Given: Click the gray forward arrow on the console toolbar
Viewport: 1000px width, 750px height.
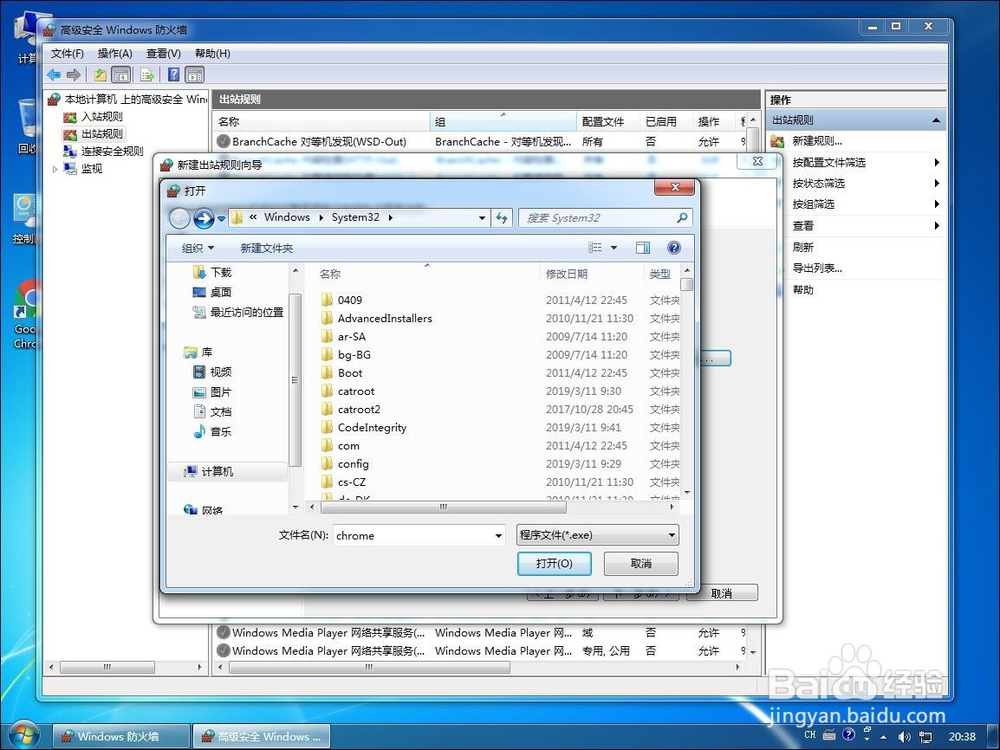Looking at the screenshot, I should click(73, 74).
